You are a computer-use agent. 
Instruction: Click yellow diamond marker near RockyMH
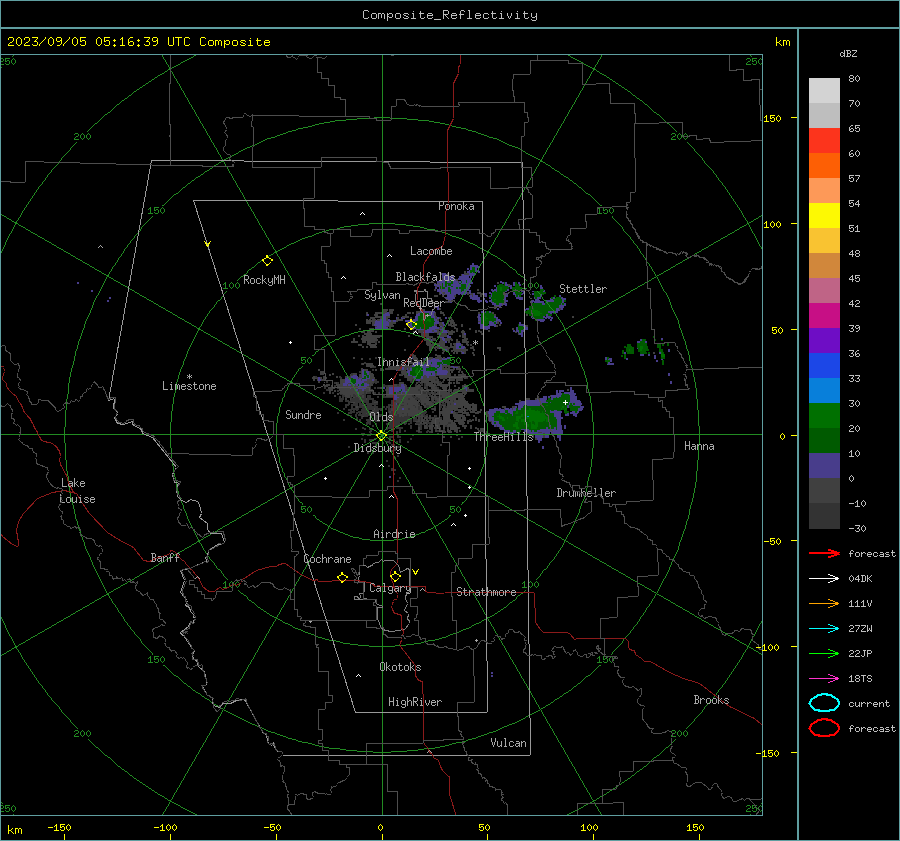(267, 261)
